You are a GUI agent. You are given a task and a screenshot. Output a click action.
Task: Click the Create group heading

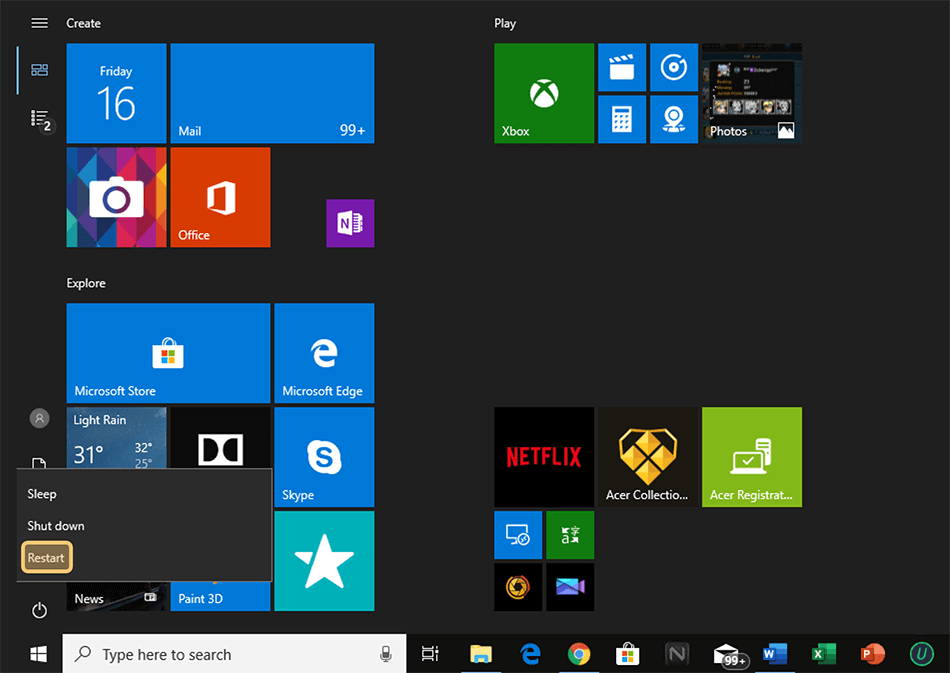[x=84, y=23]
